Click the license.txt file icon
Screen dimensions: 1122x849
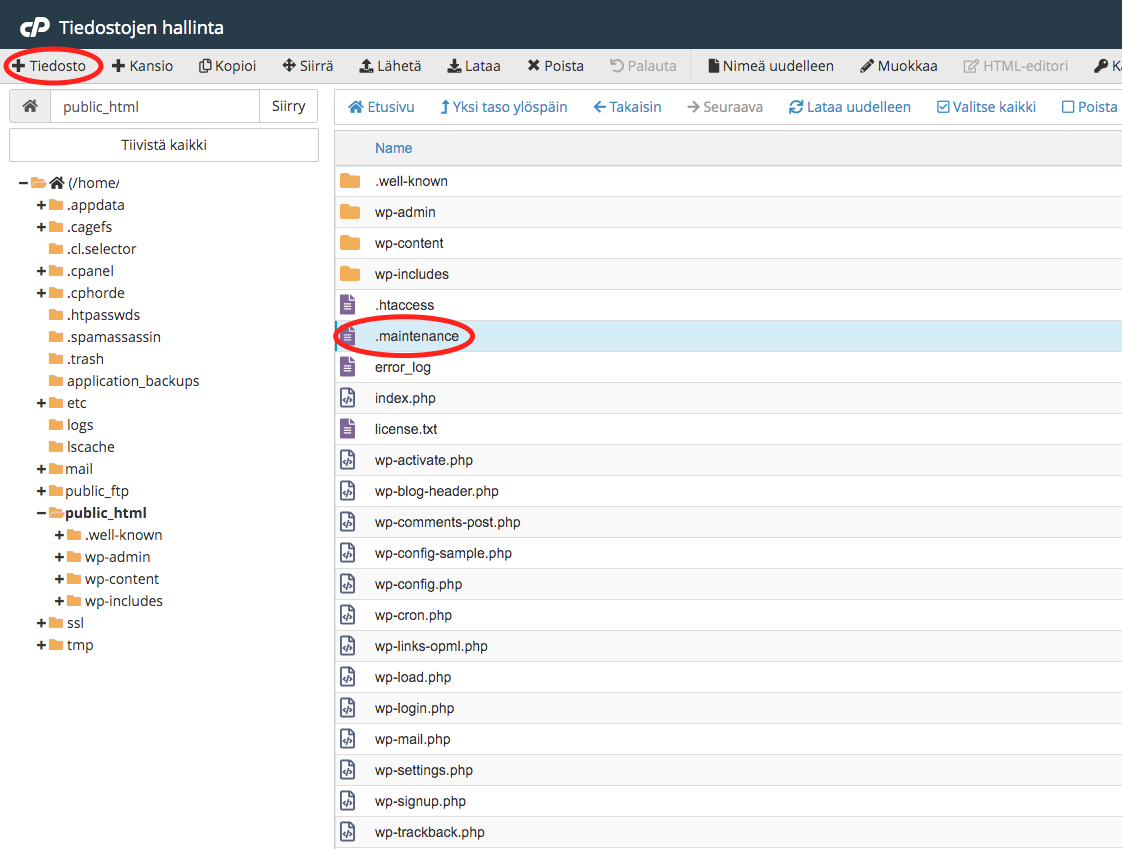pos(348,429)
